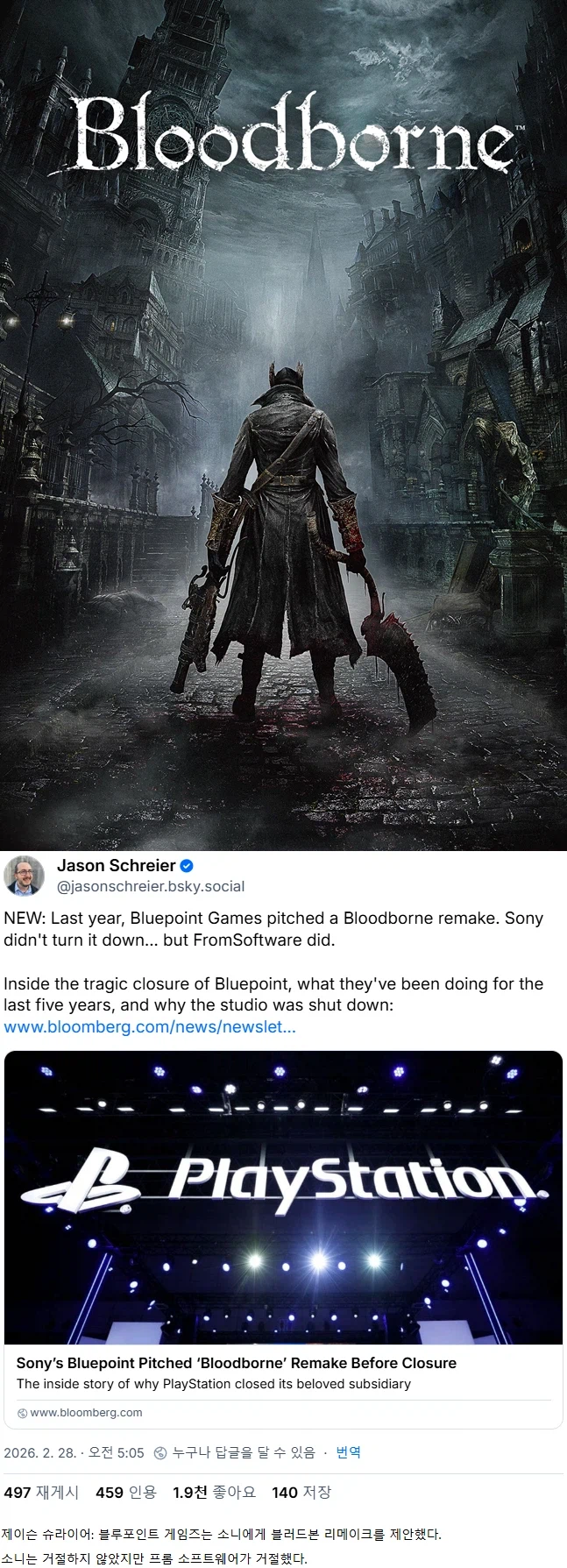Click the globe icon beside www.bloomberg.com

[22, 1413]
